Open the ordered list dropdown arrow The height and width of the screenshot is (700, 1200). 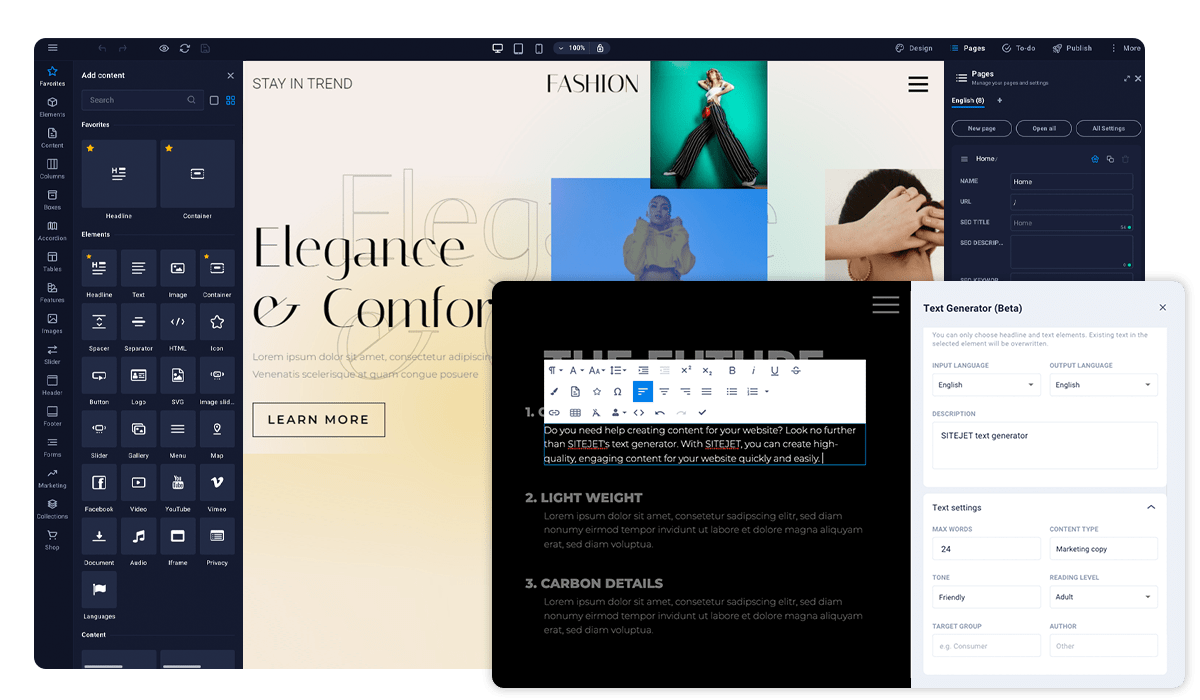767,391
